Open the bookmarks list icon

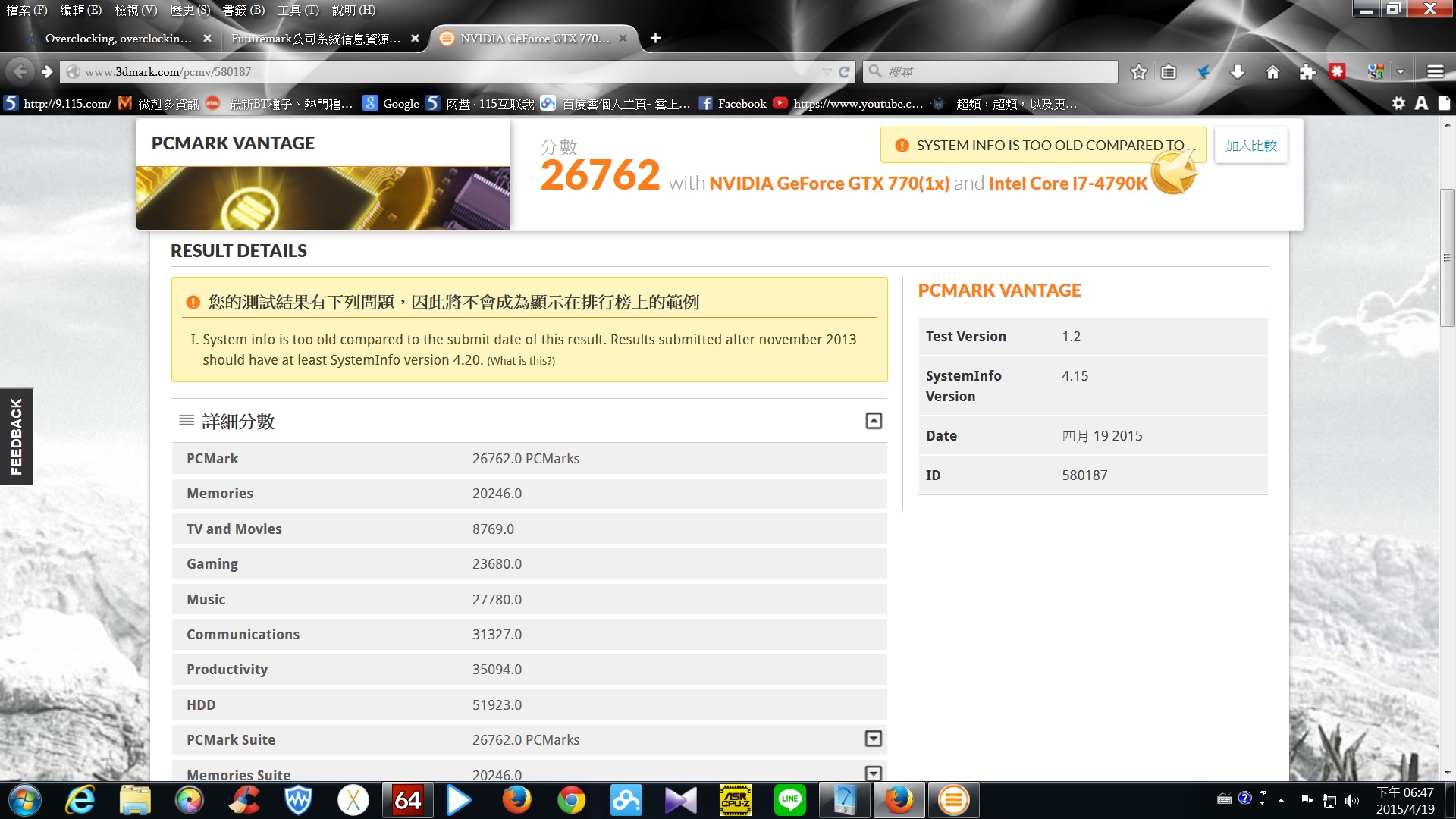pyautogui.click(x=1169, y=71)
